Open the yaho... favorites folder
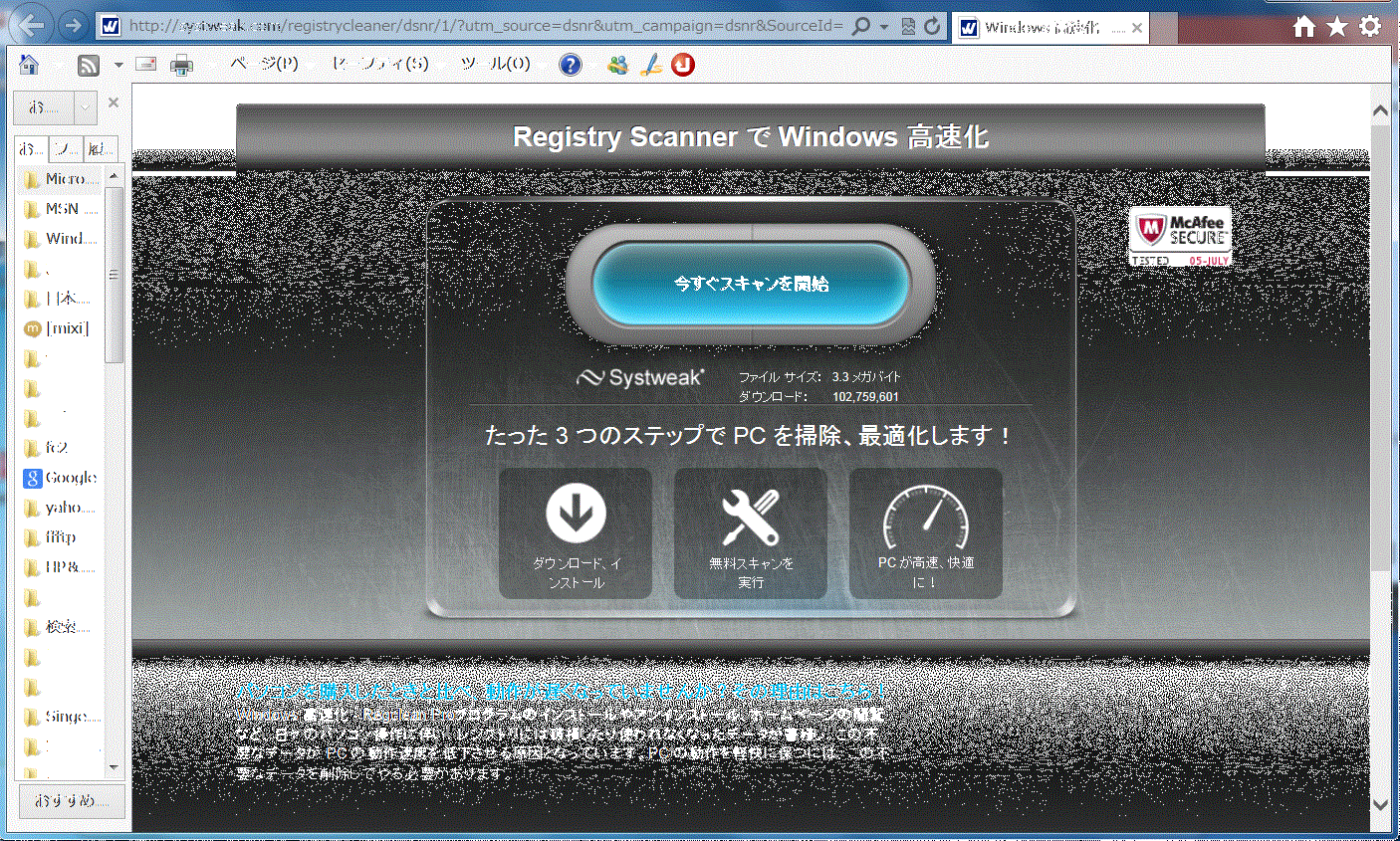The image size is (1400, 841). tap(62, 508)
